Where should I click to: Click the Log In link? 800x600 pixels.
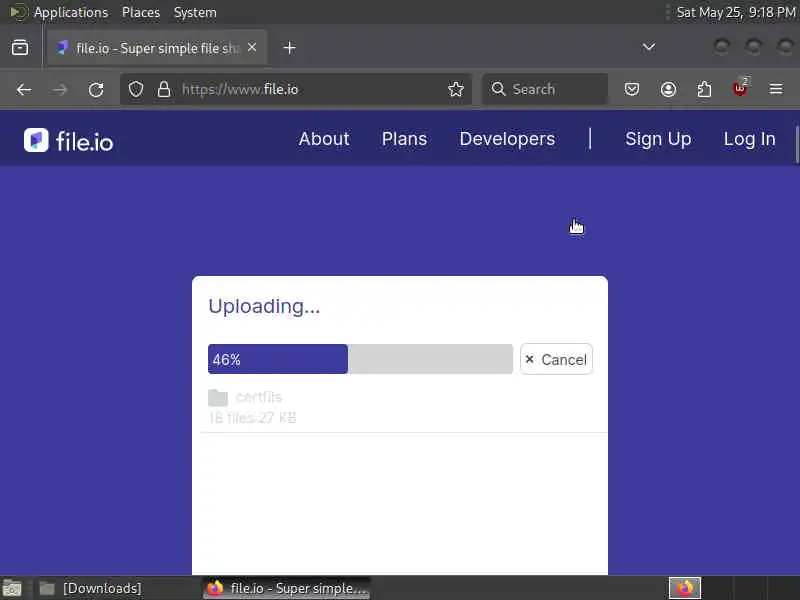(749, 139)
